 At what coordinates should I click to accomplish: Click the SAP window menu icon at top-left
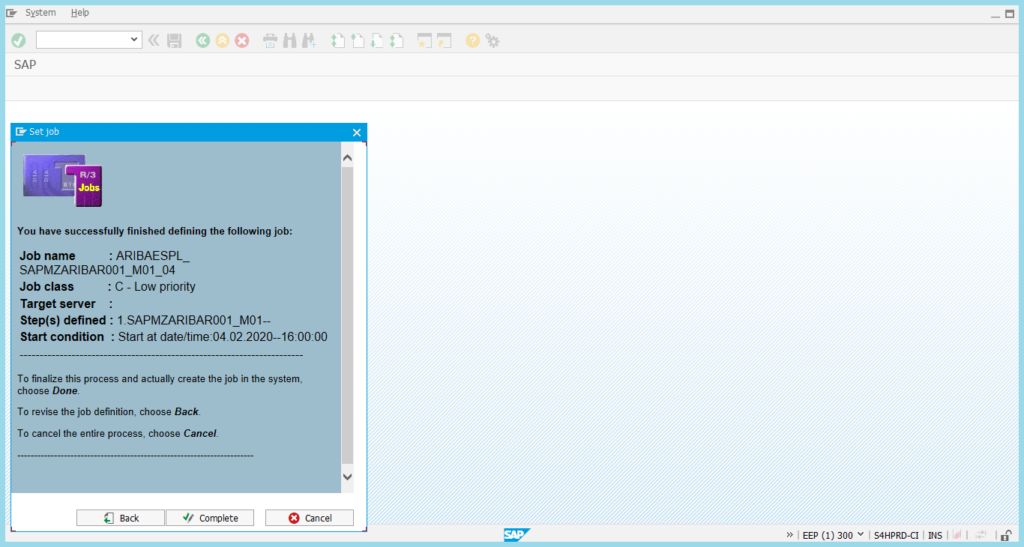click(11, 12)
